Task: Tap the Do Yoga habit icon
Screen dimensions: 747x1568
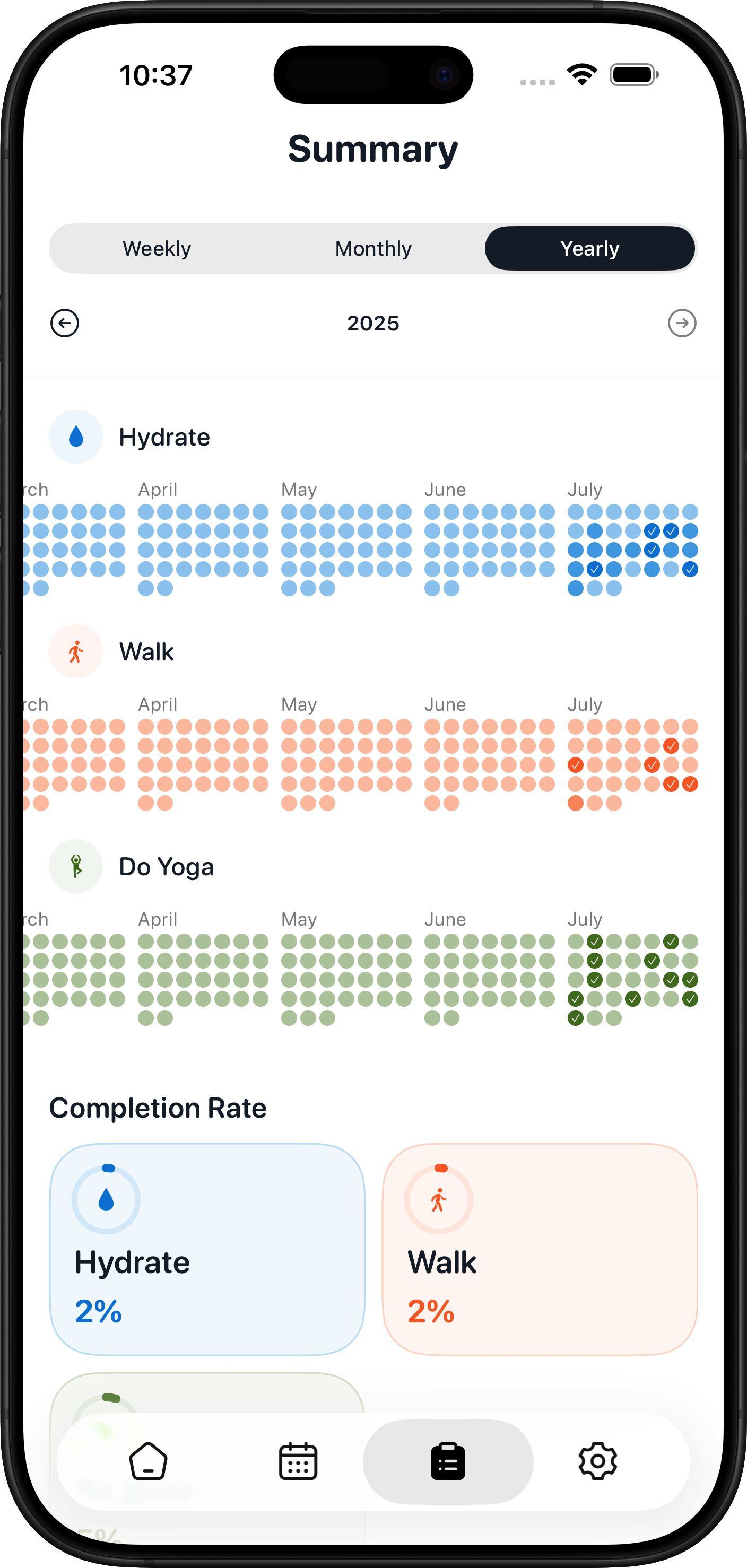Action: pos(75,866)
